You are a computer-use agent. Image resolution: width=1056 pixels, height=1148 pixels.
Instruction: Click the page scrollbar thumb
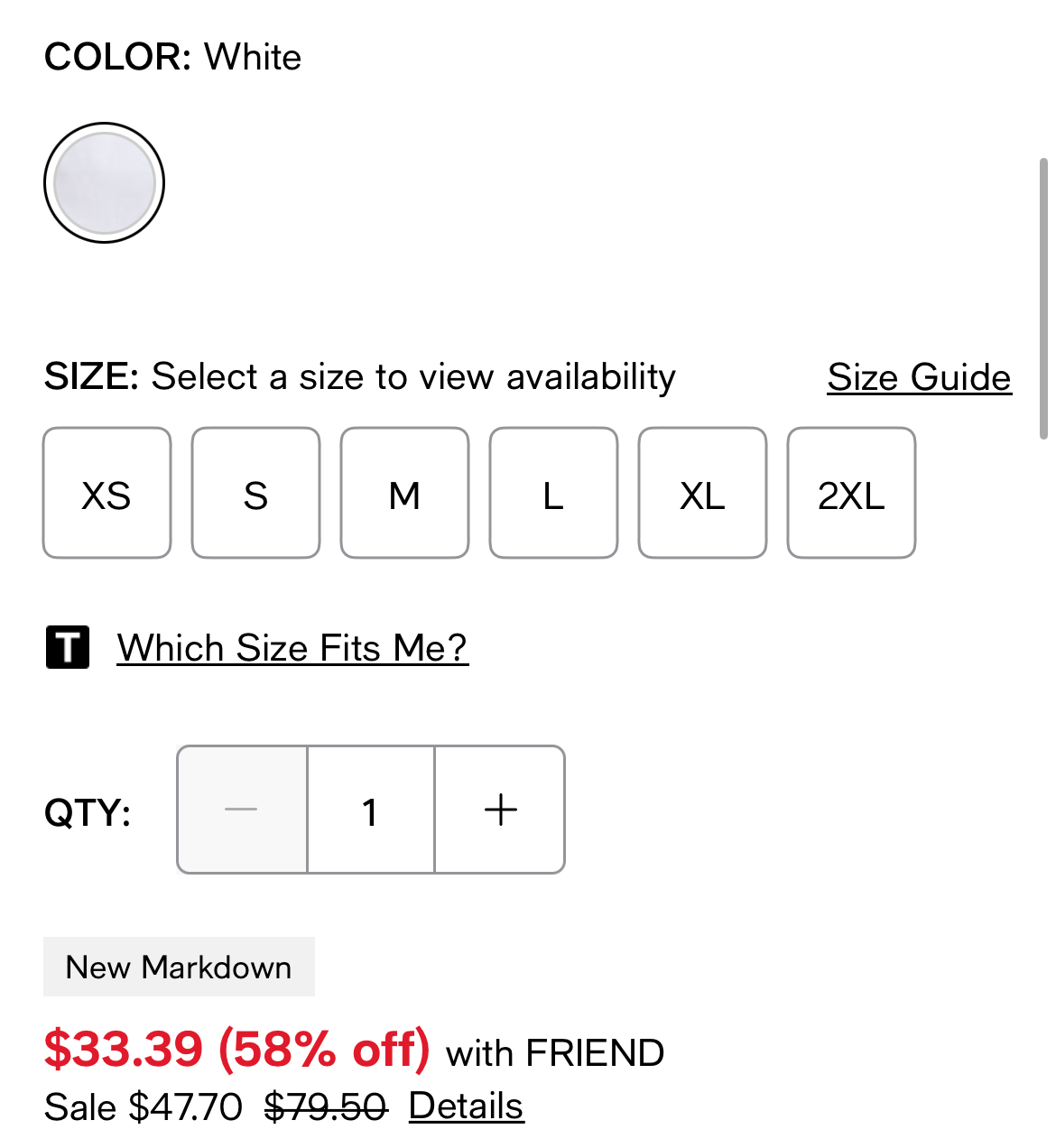[1043, 298]
